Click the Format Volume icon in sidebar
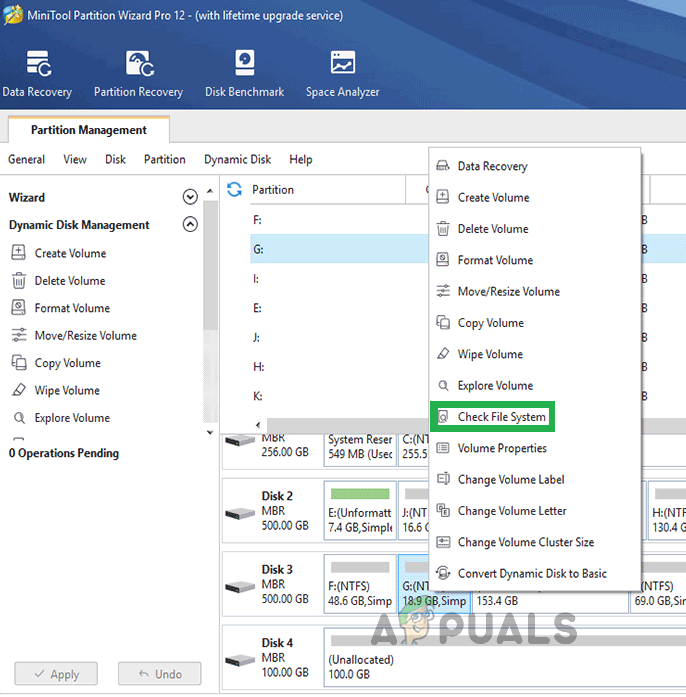686x697 pixels. click(18, 308)
